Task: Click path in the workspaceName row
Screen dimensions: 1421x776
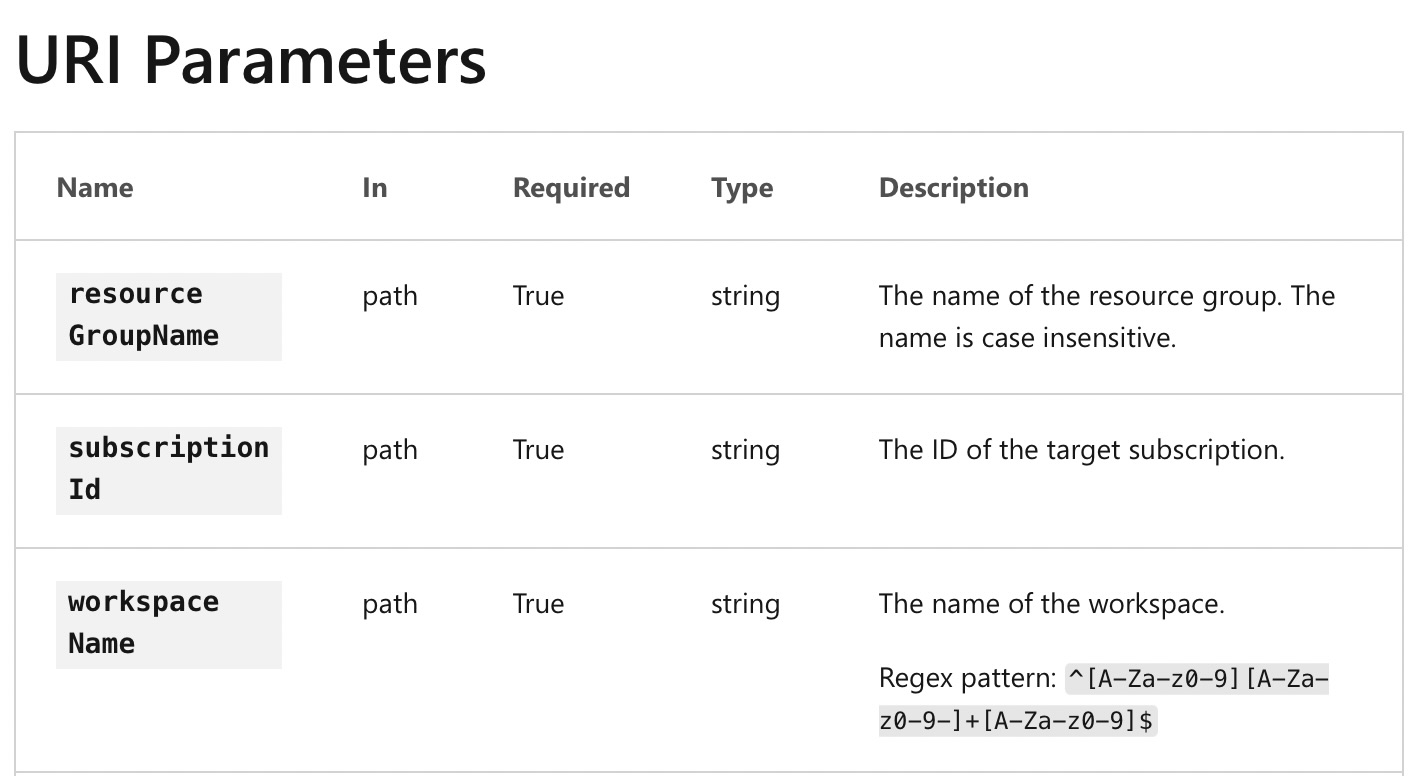Action: pos(390,604)
